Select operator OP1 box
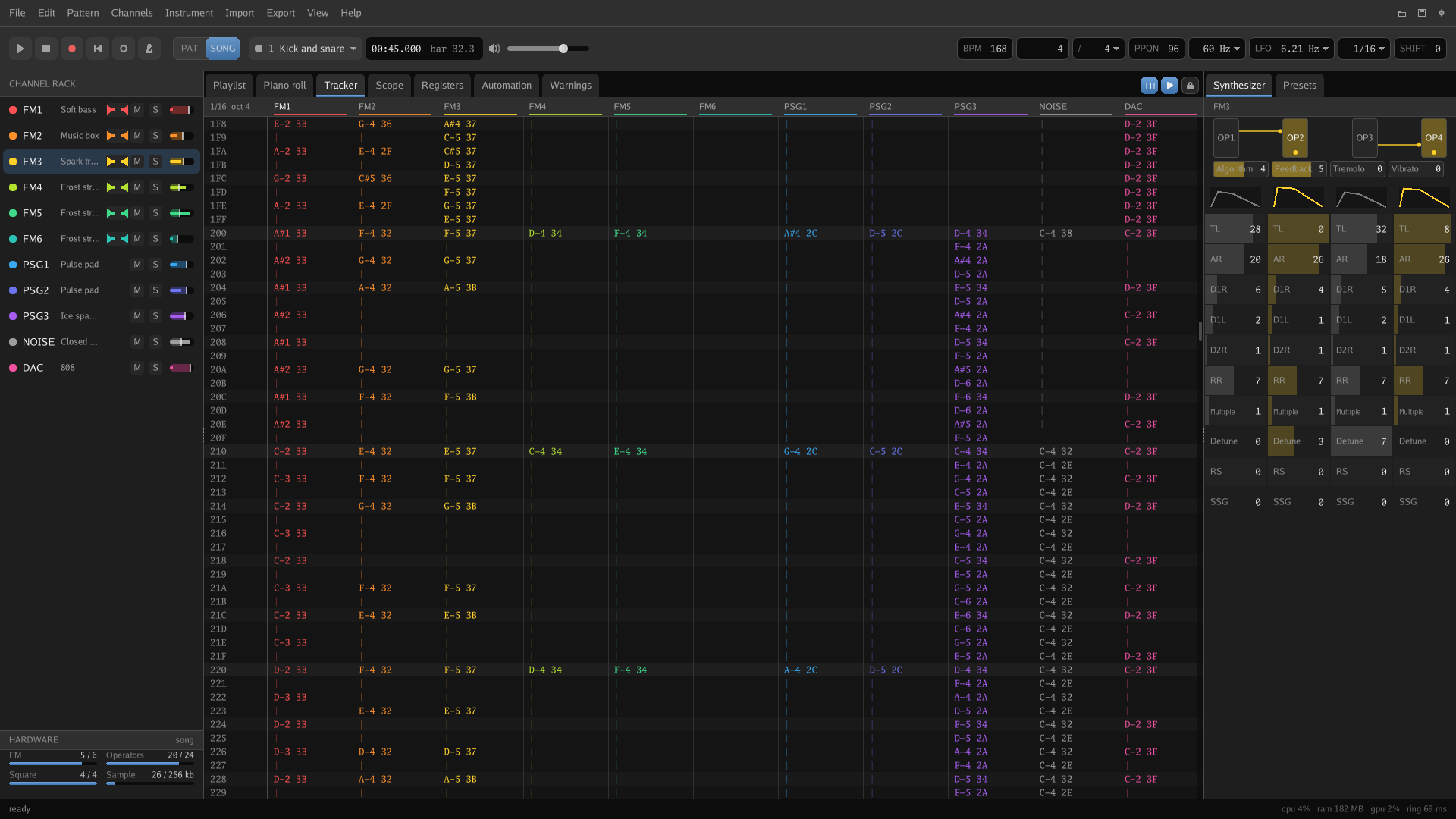This screenshot has width=1456, height=819. pyautogui.click(x=1226, y=138)
